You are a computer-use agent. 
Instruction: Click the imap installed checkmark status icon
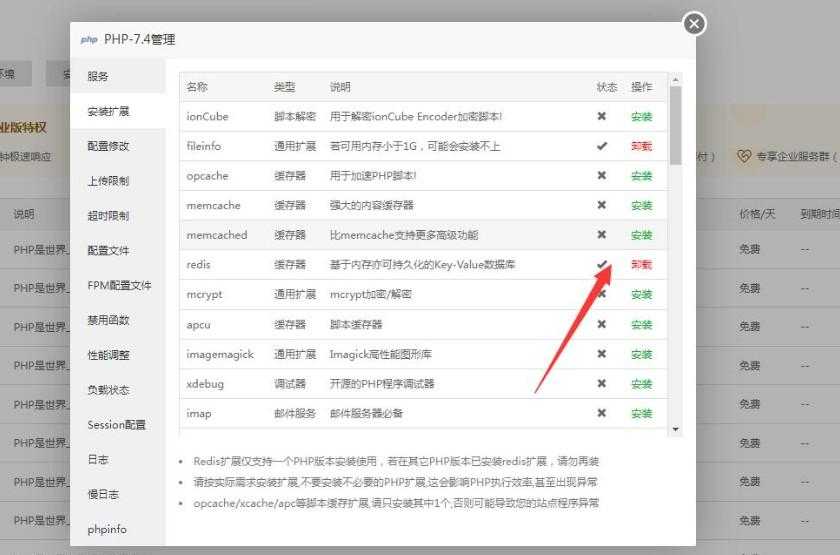[x=602, y=413]
